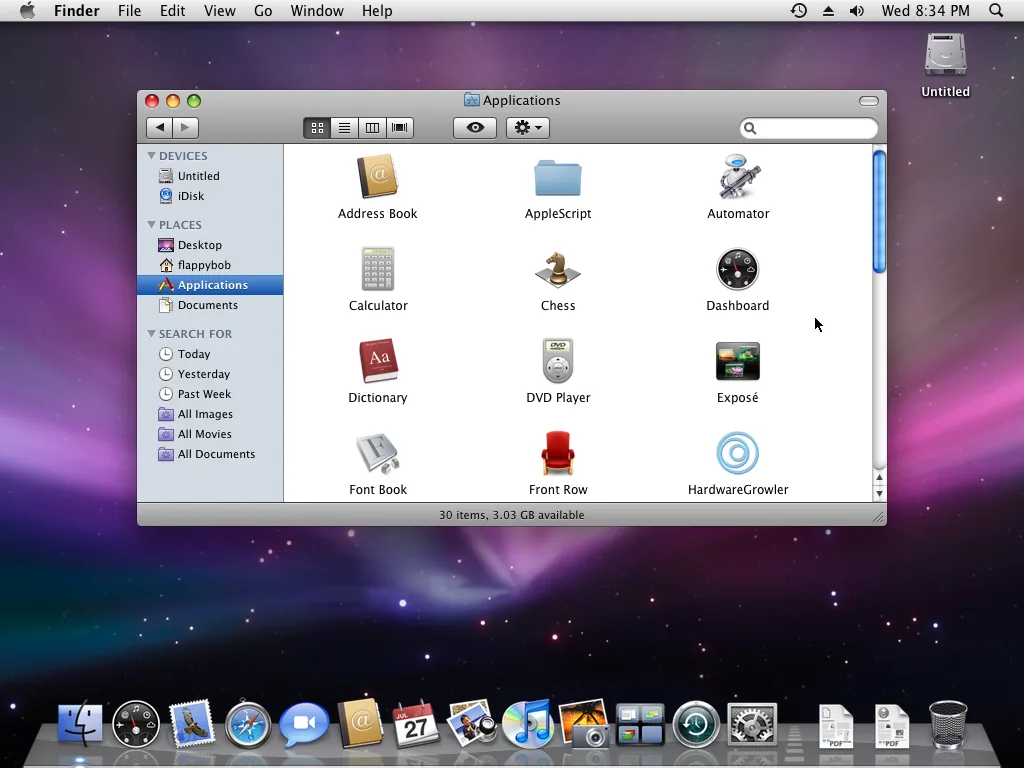
Task: Click the Finder icon in the Dock
Action: pos(80,724)
